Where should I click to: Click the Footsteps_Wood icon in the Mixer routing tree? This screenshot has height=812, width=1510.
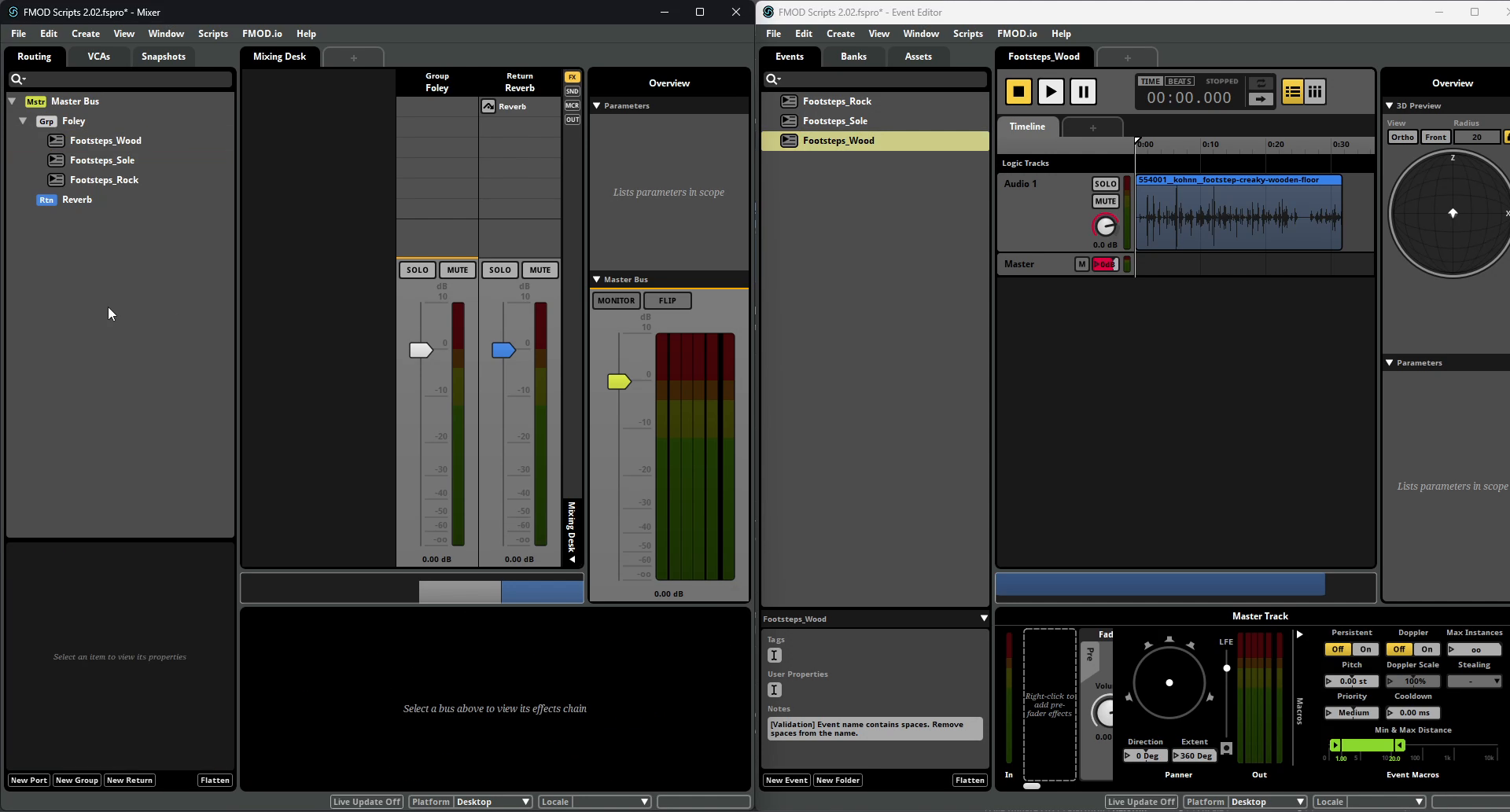(56, 141)
